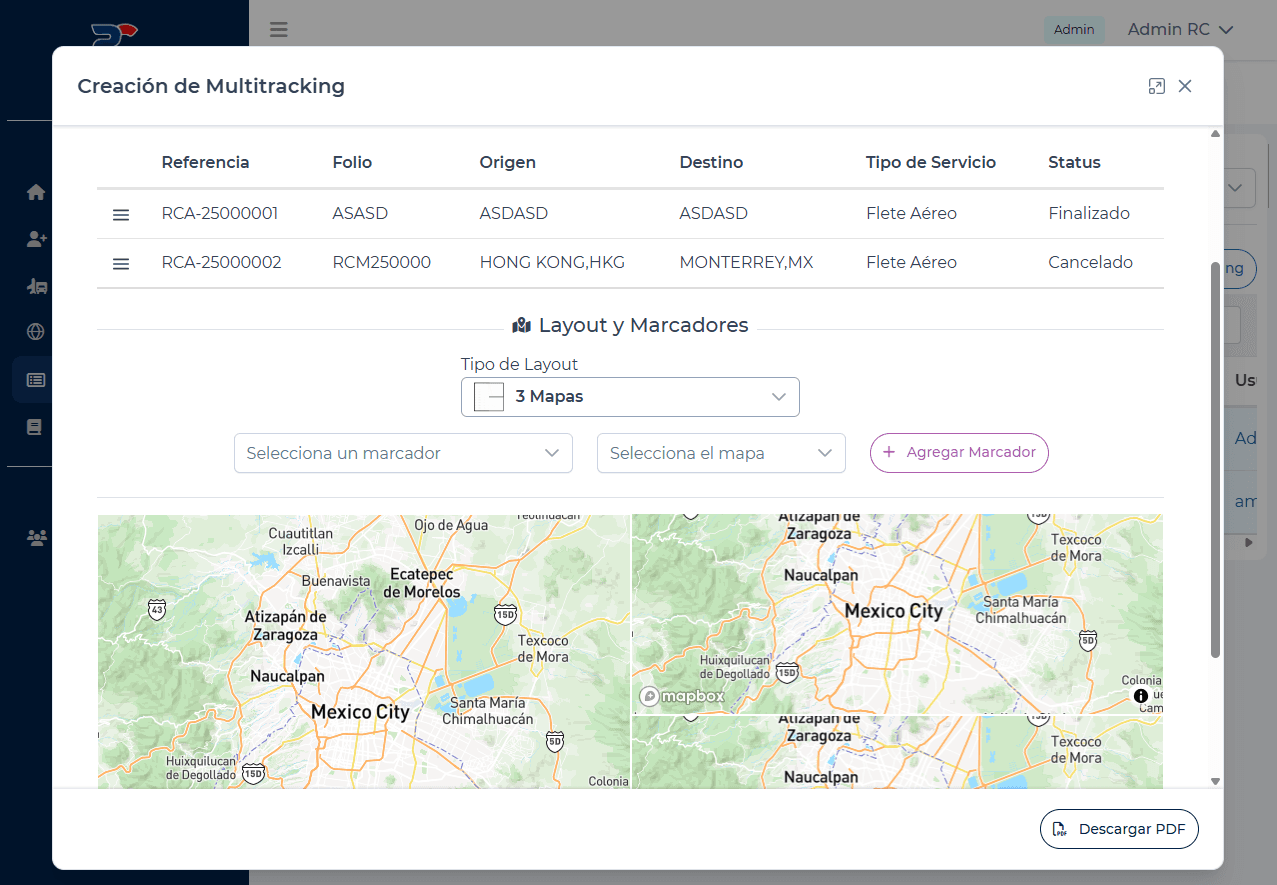Click the Cancelado status cell
This screenshot has width=1277, height=885.
1090,262
